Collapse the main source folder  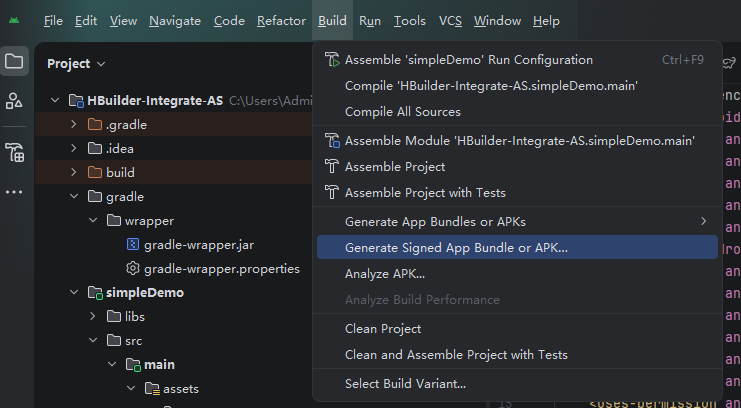coord(112,364)
